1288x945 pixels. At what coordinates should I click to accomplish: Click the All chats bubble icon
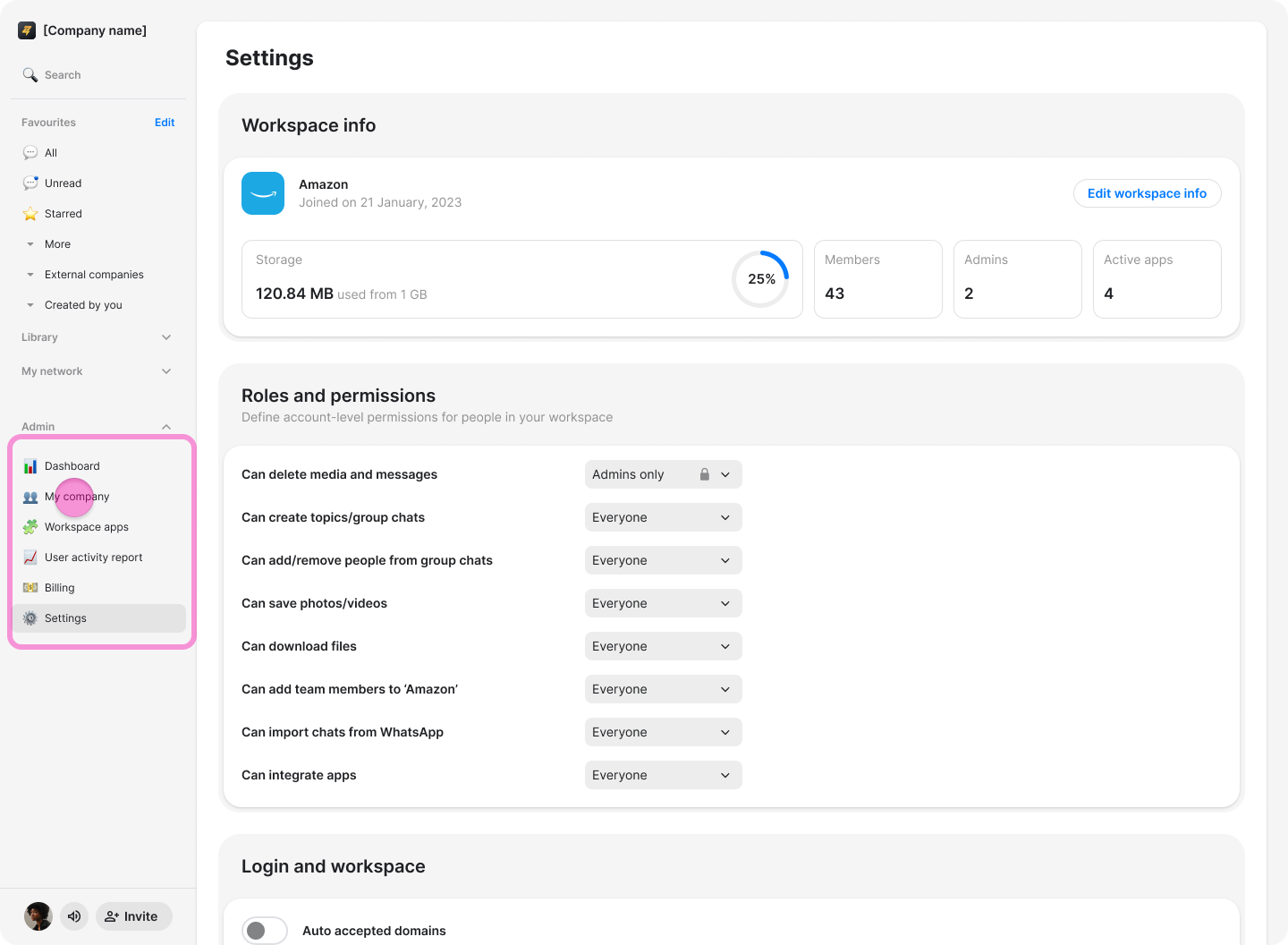[x=30, y=153]
